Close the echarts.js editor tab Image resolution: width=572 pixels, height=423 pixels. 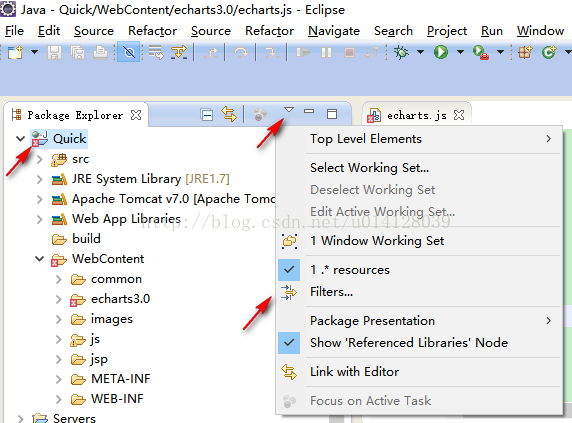pyautogui.click(x=459, y=115)
